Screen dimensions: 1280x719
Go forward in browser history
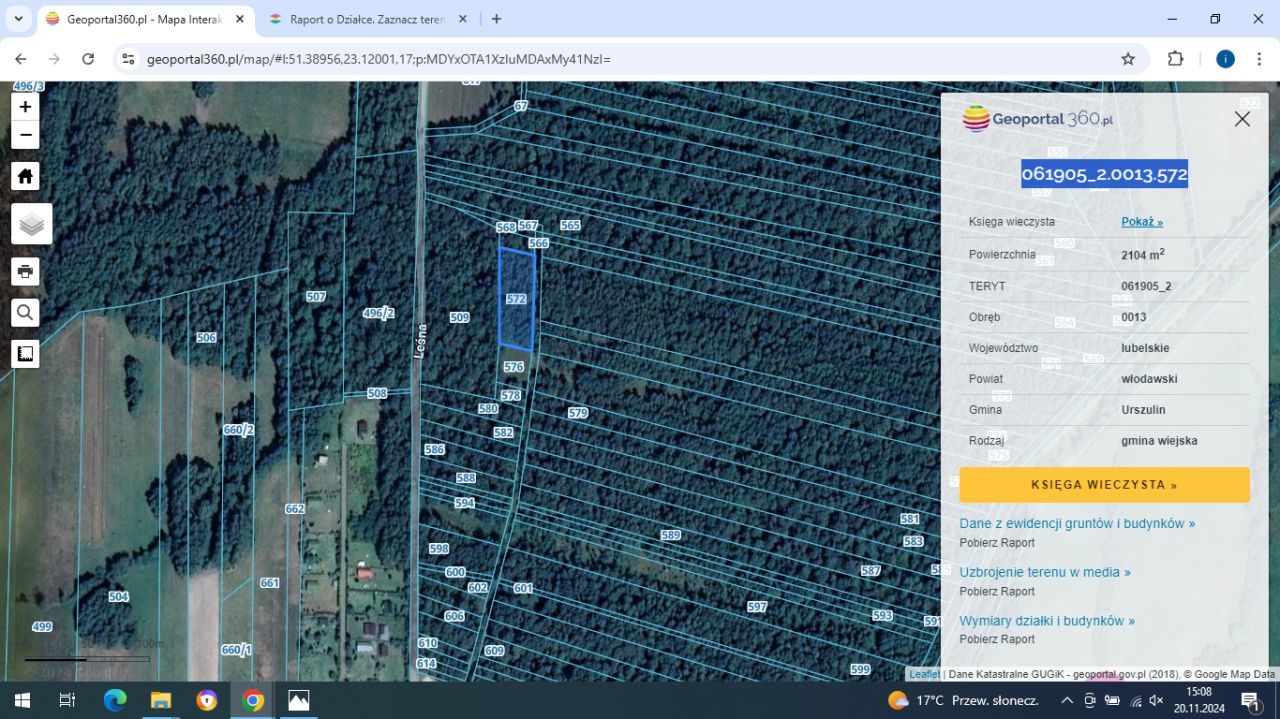pos(54,59)
